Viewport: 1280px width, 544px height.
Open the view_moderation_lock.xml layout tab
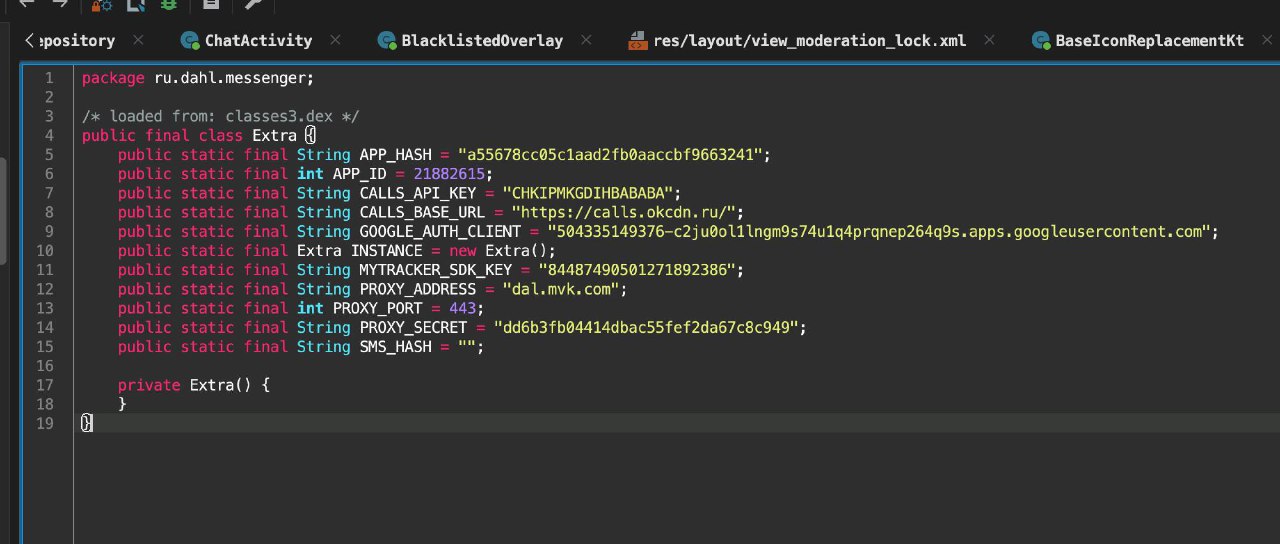click(x=809, y=41)
